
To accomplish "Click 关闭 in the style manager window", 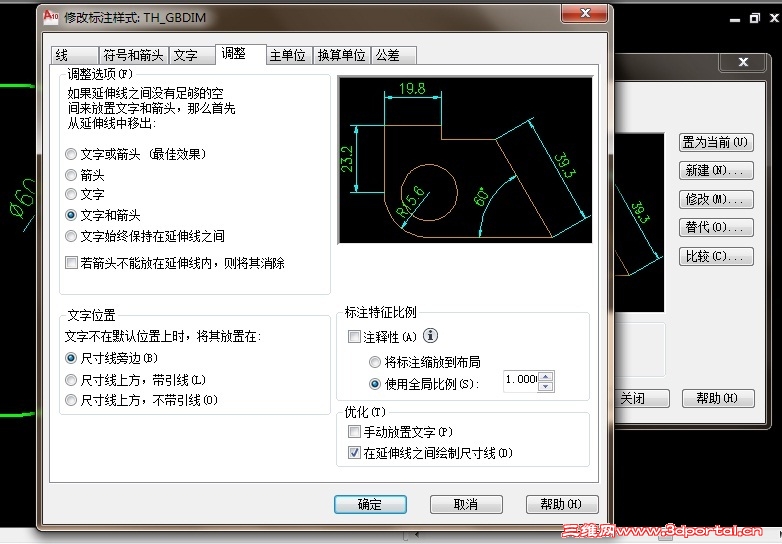I will (642, 398).
